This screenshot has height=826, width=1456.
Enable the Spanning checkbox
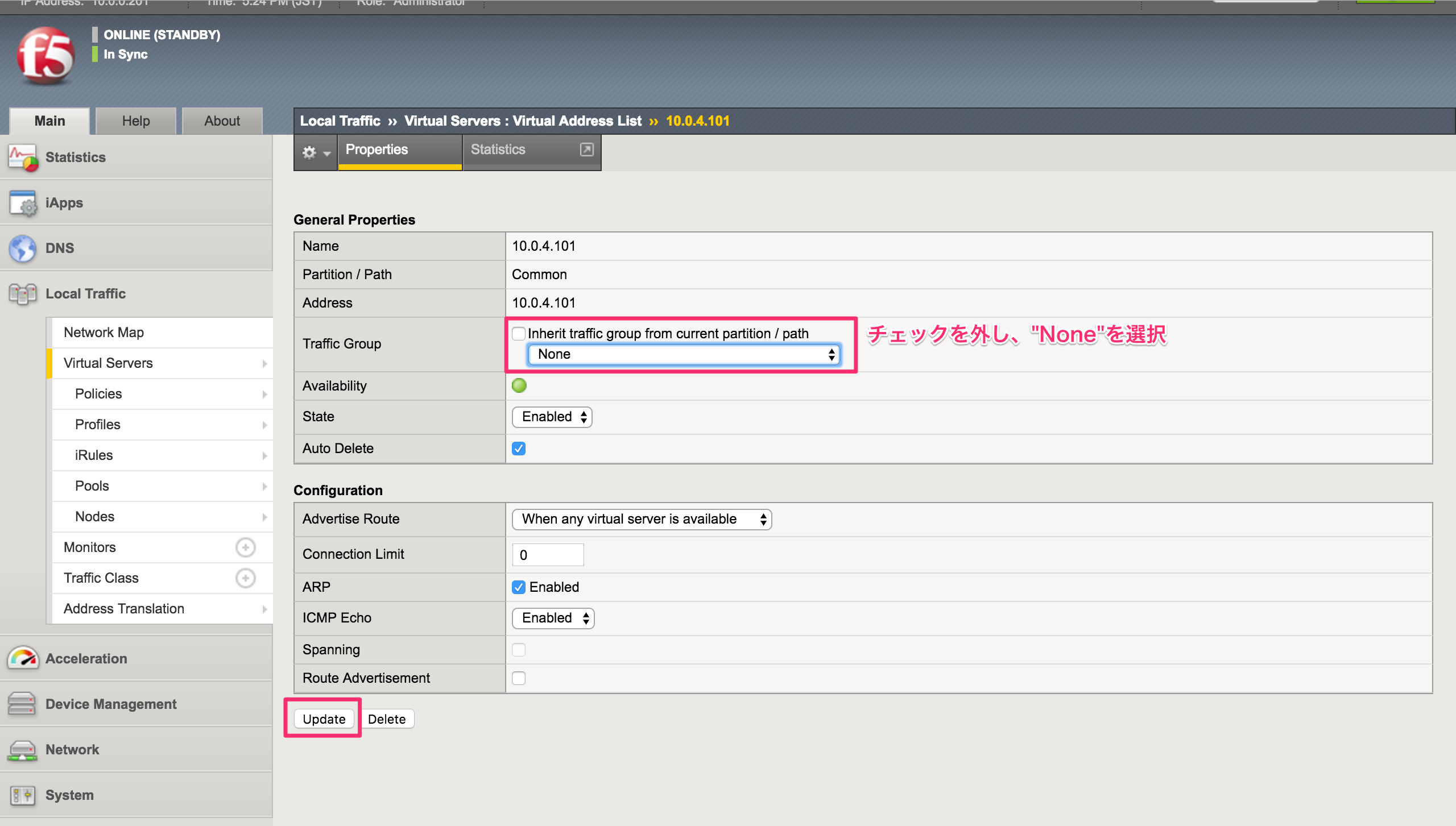tap(518, 649)
